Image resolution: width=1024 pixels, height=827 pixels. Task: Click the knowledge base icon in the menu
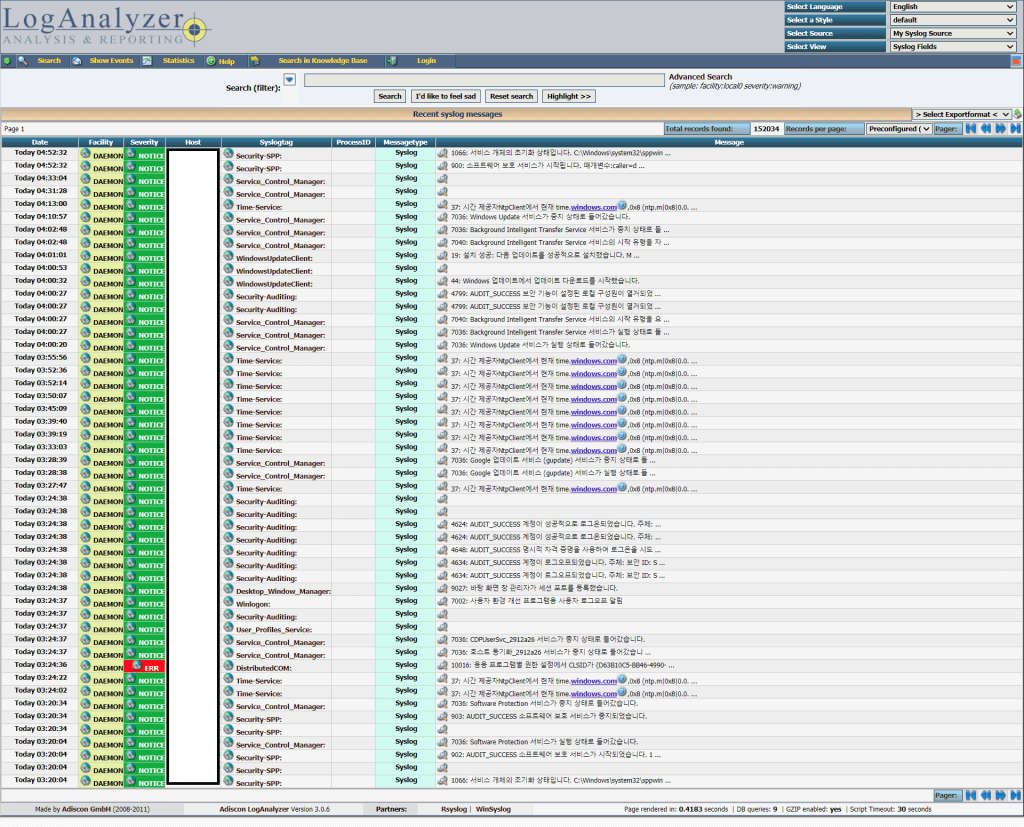[255, 61]
